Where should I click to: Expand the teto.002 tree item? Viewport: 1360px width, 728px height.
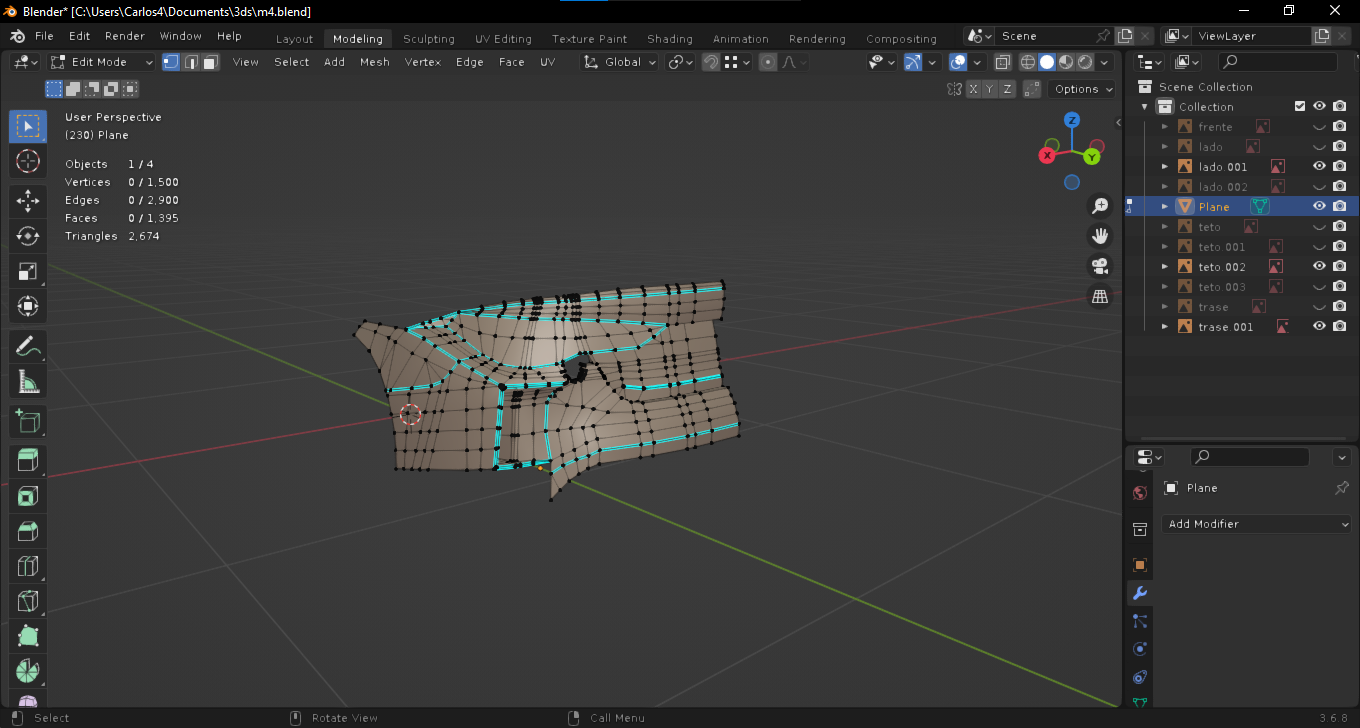1165,267
